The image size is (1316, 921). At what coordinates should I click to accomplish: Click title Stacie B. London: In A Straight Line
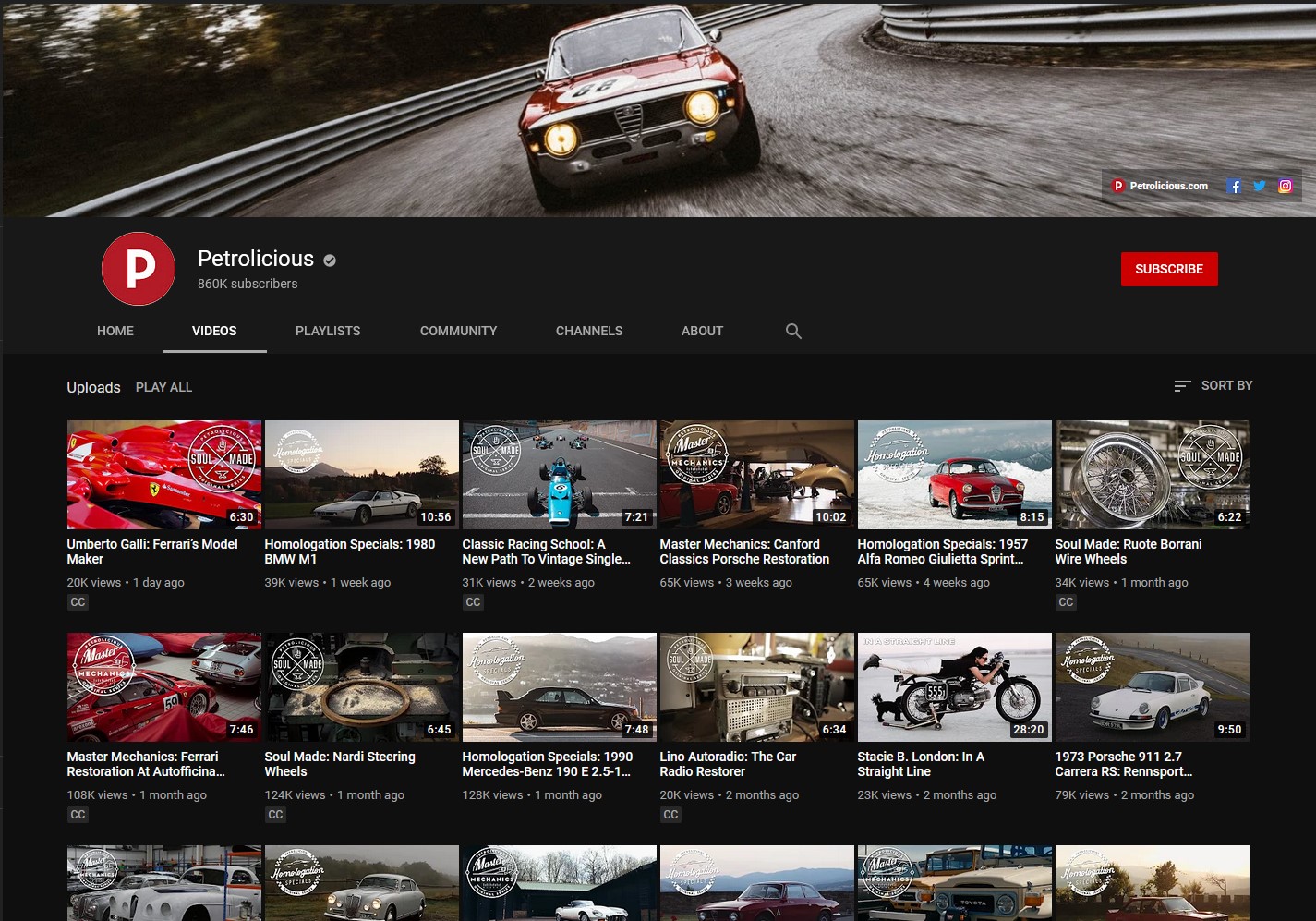click(921, 764)
